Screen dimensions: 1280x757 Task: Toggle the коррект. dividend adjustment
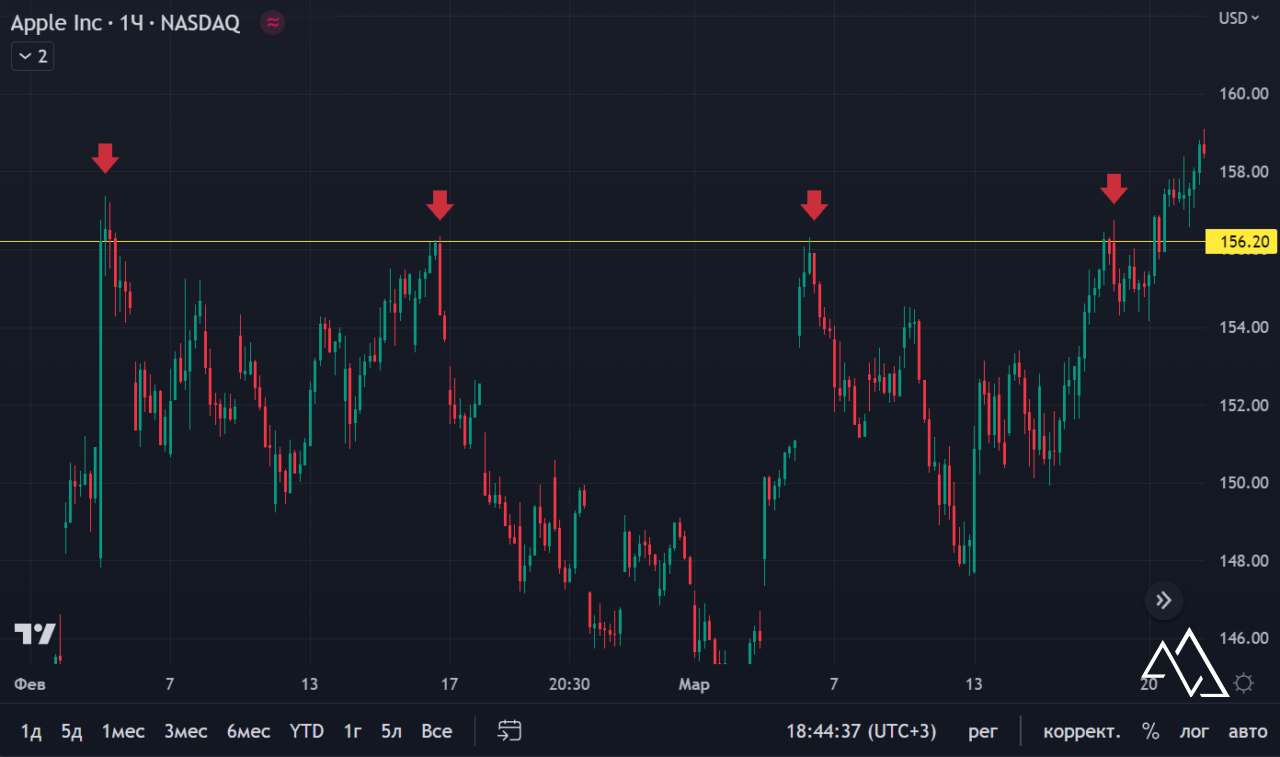pyautogui.click(x=1082, y=731)
